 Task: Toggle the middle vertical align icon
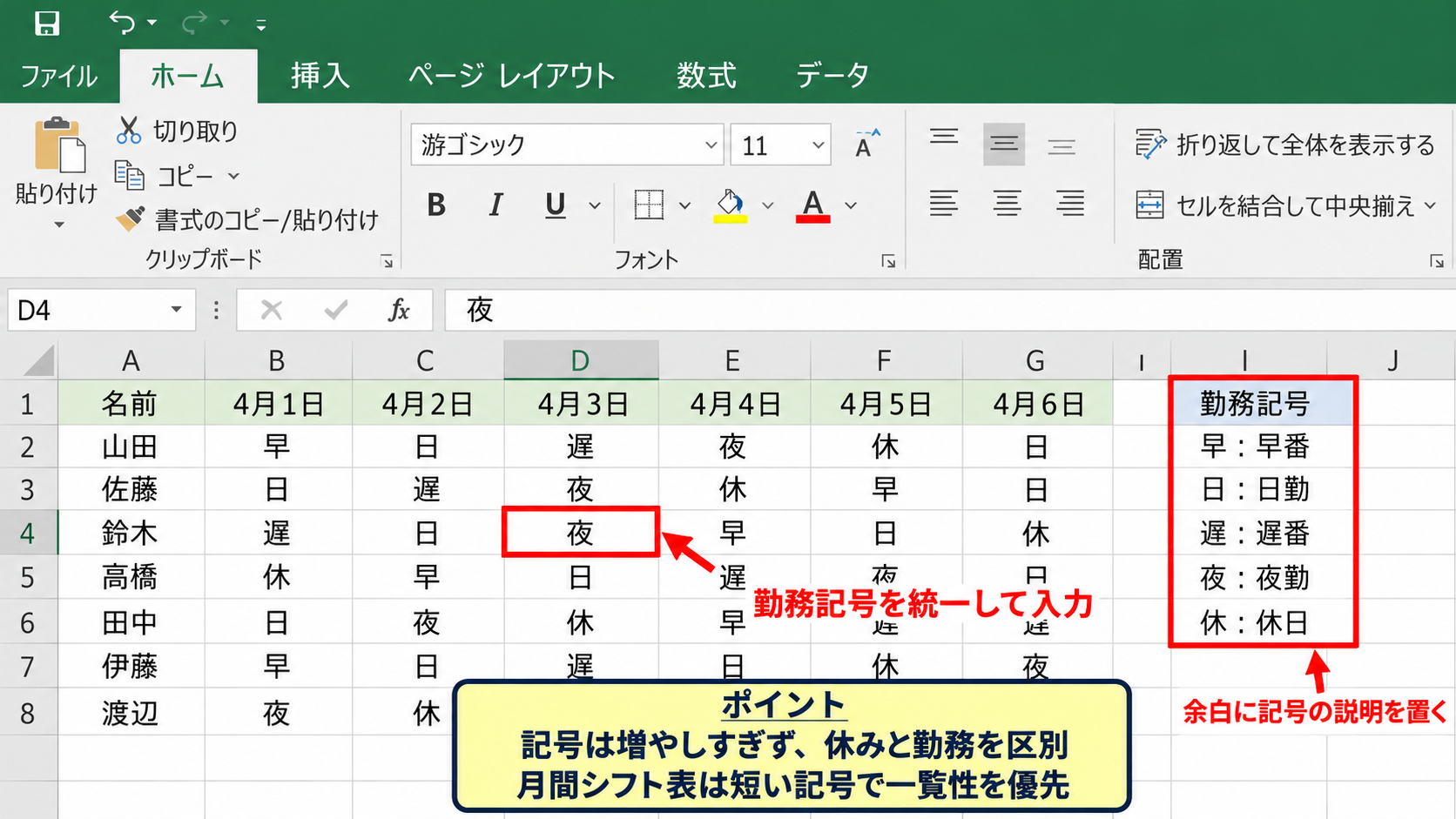click(1004, 144)
